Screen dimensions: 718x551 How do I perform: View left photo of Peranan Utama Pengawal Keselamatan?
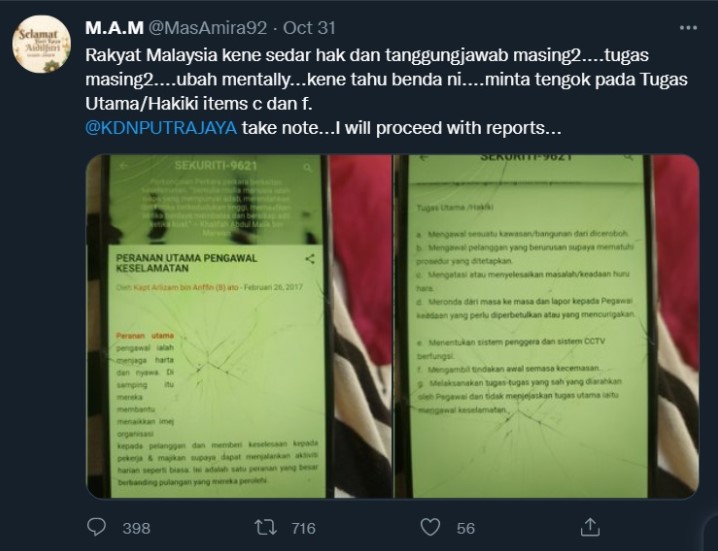[x=239, y=327]
